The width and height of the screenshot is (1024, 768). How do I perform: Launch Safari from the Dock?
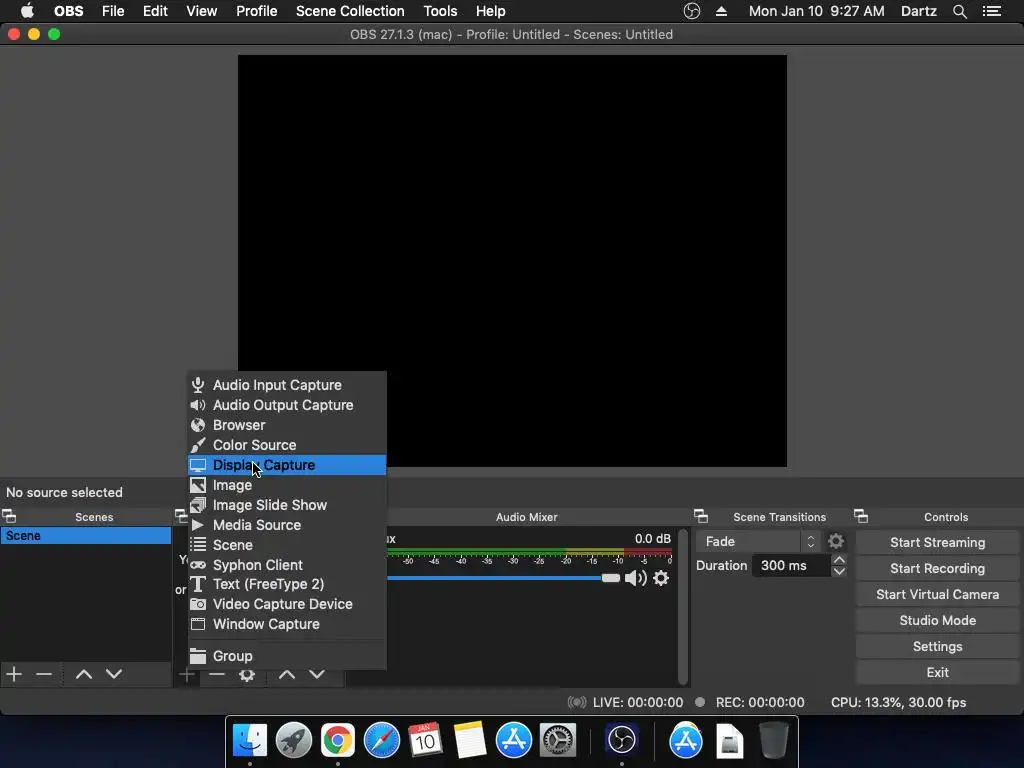coord(381,740)
